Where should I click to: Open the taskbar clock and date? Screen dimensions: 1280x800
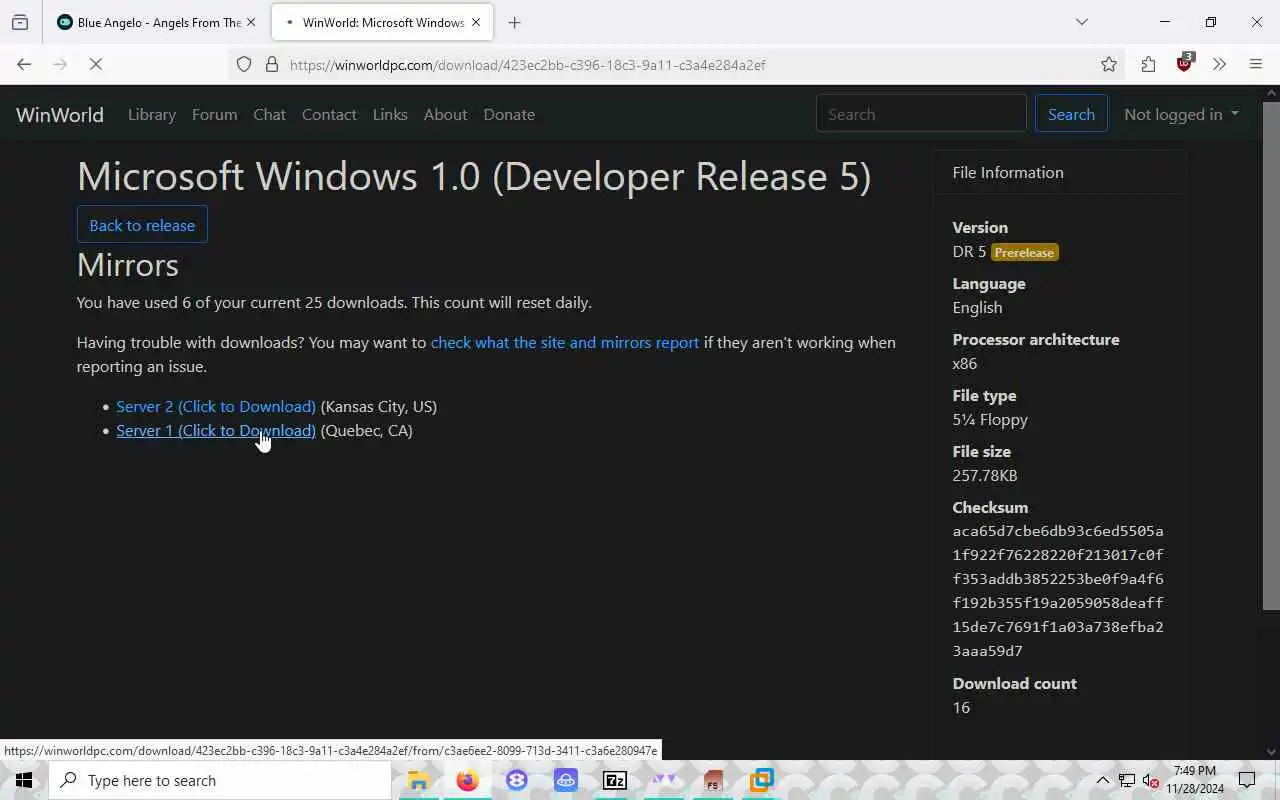click(x=1195, y=780)
